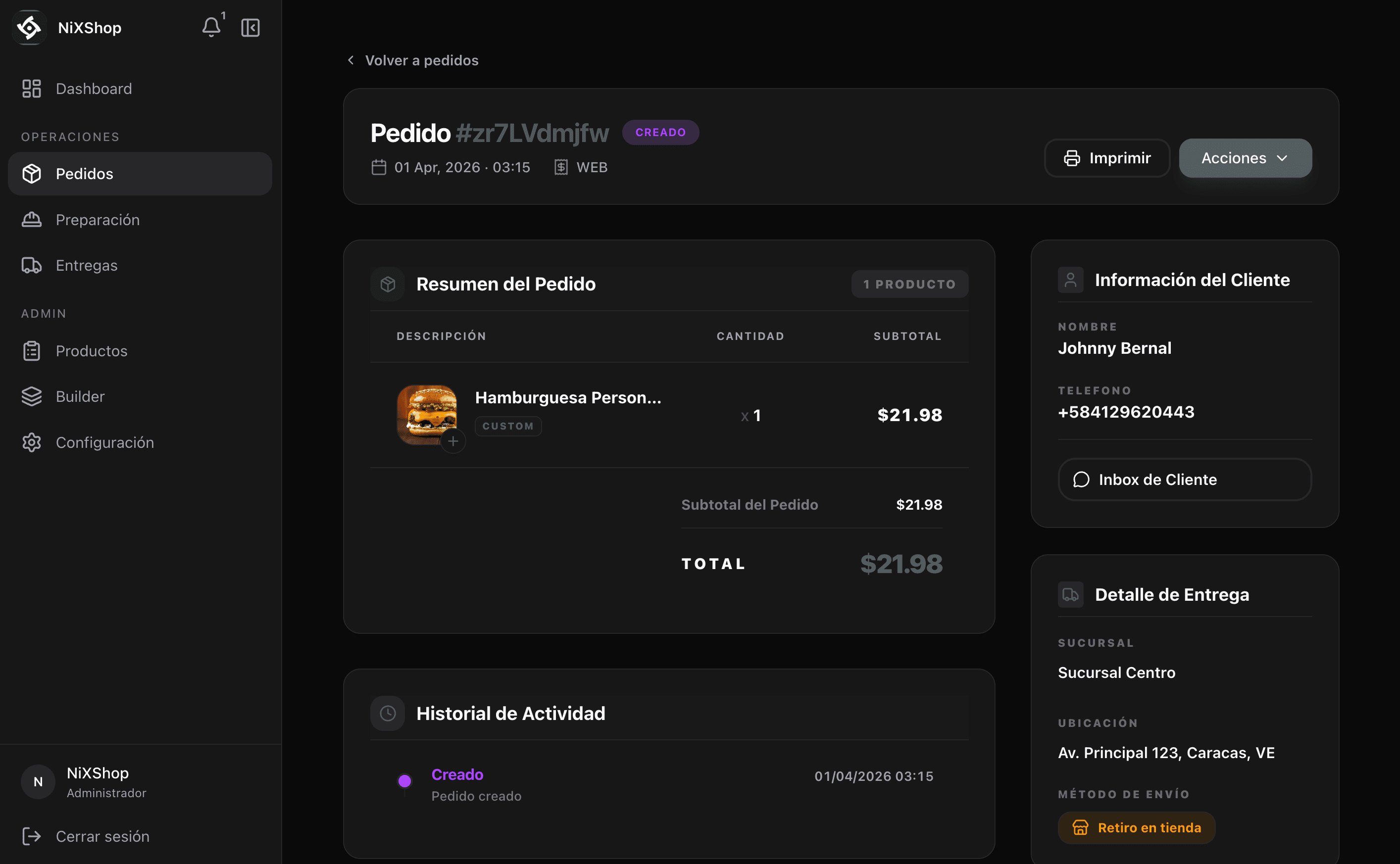Viewport: 1400px width, 864px height.
Task: Toggle the 1 PRODUCTO counter badge
Action: pos(909,284)
